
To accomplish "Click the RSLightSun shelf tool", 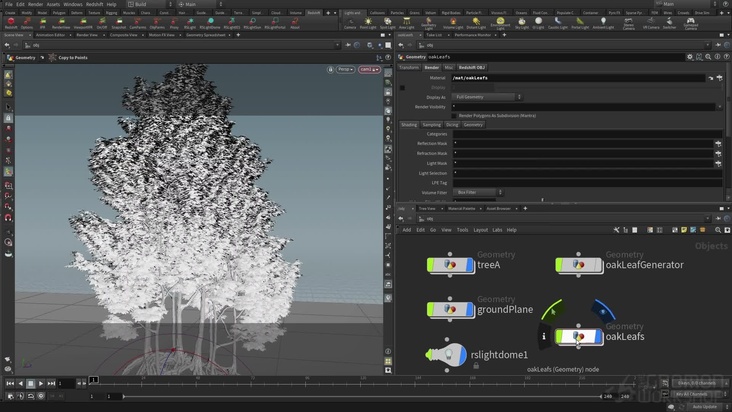I will tap(252, 23).
